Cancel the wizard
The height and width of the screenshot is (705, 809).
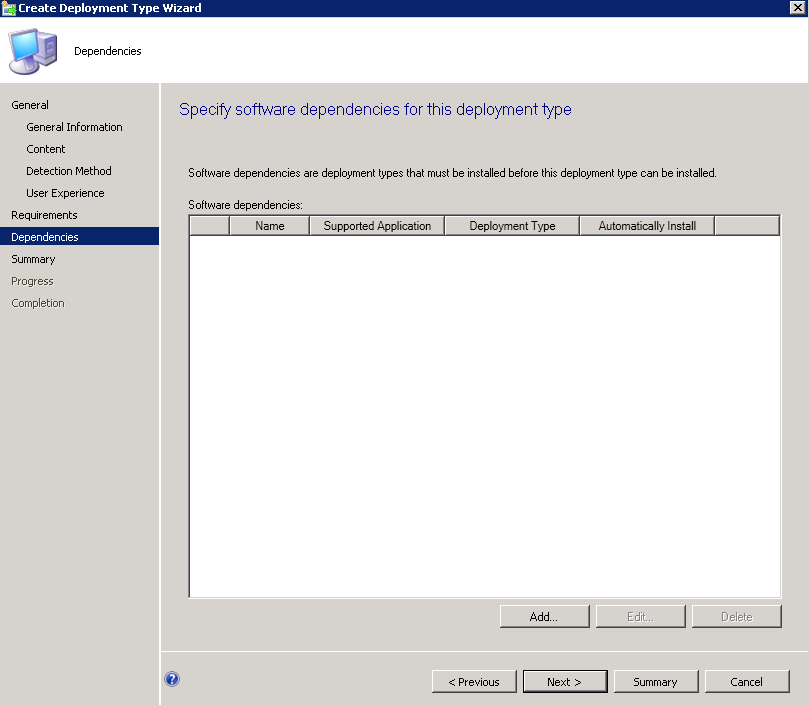tap(747, 682)
